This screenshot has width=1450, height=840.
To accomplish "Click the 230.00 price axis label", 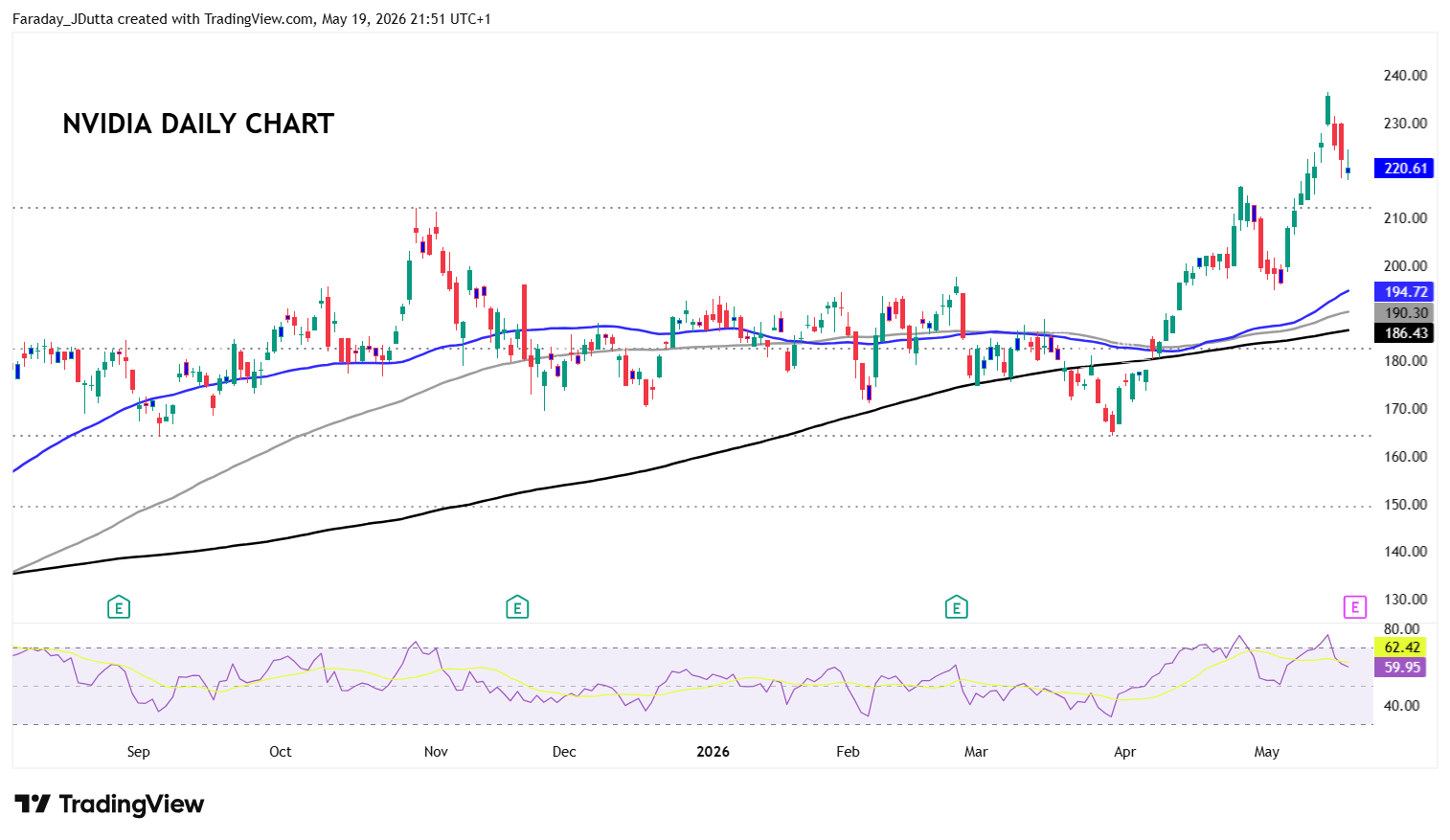I will [1405, 124].
